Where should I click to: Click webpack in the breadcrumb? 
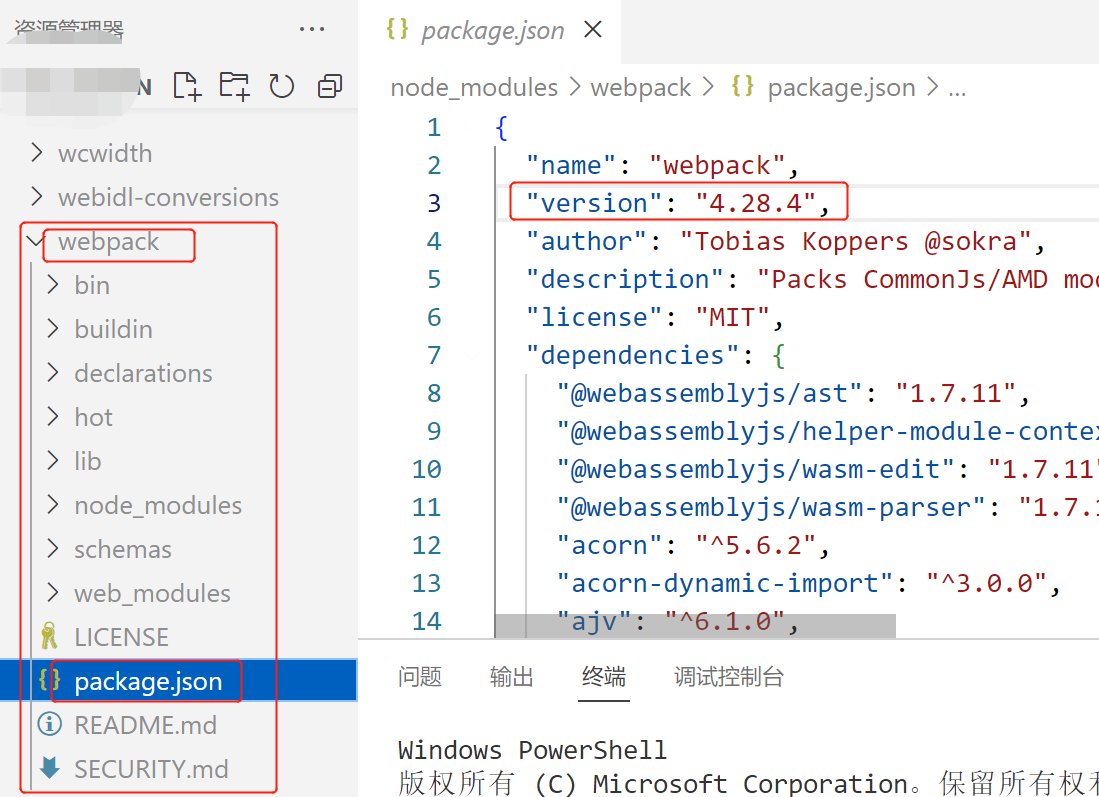[641, 88]
